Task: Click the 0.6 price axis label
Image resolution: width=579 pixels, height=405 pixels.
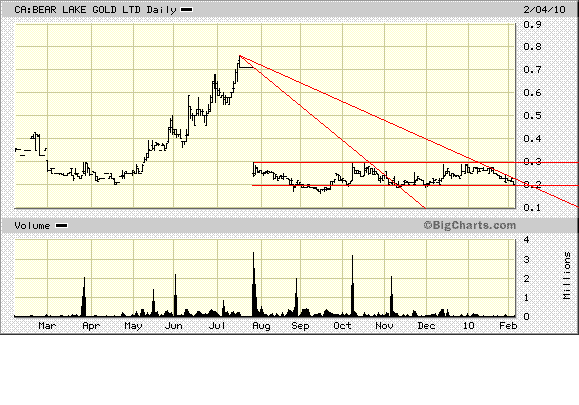Action: [x=532, y=93]
